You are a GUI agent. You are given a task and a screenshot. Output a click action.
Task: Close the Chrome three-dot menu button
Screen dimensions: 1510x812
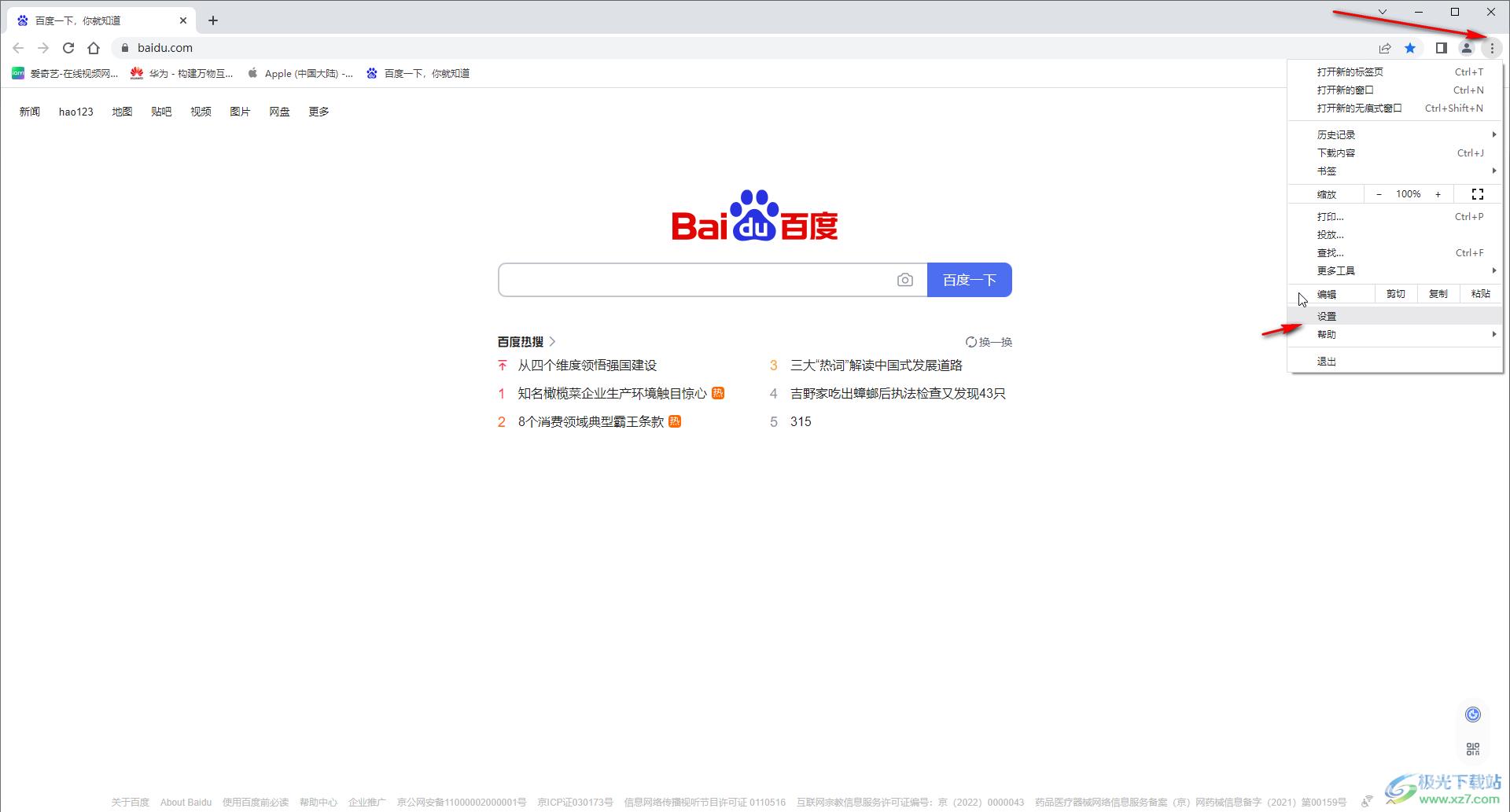(x=1492, y=48)
